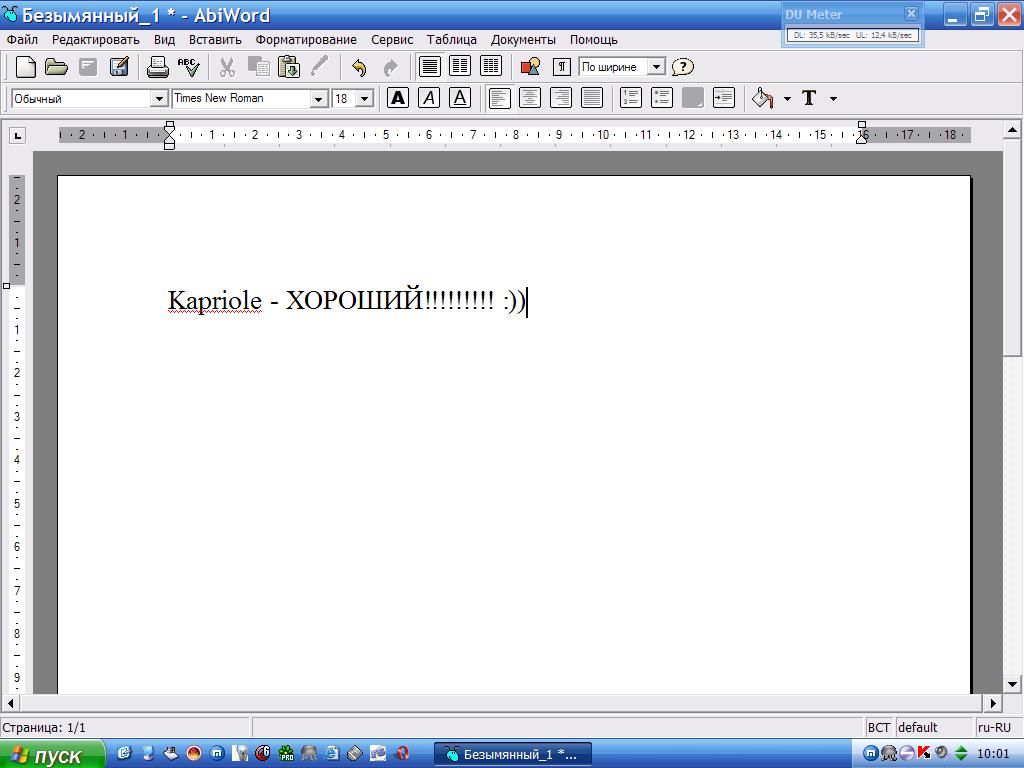Create a numbered list
The image size is (1024, 768).
630,98
